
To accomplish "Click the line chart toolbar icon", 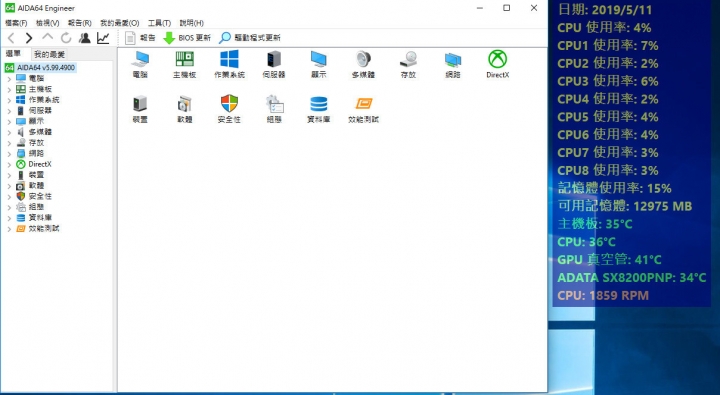I will pos(103,38).
